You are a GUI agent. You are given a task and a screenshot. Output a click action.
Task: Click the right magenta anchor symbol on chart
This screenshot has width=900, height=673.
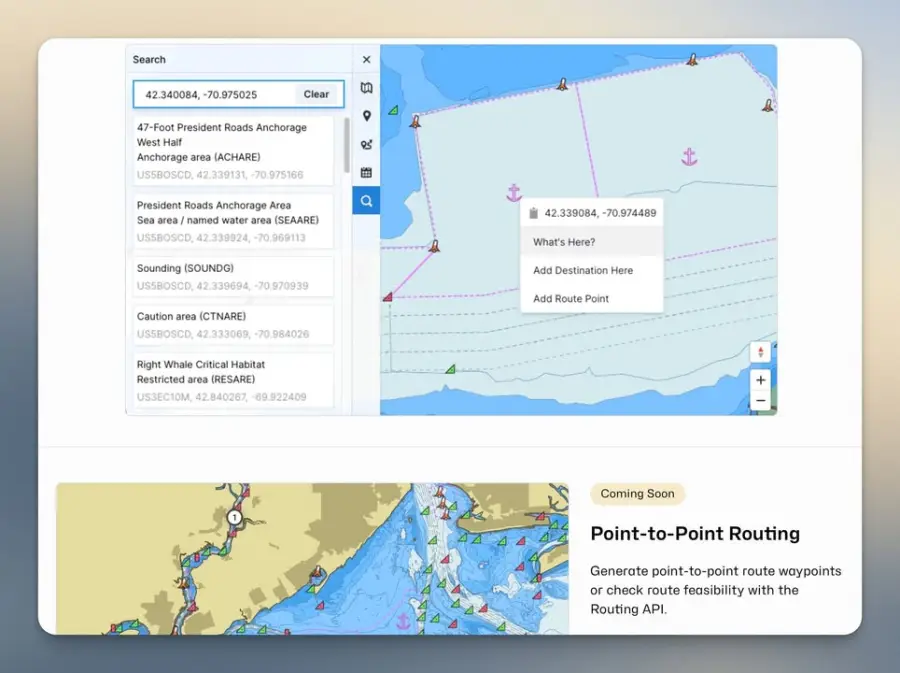(689, 157)
